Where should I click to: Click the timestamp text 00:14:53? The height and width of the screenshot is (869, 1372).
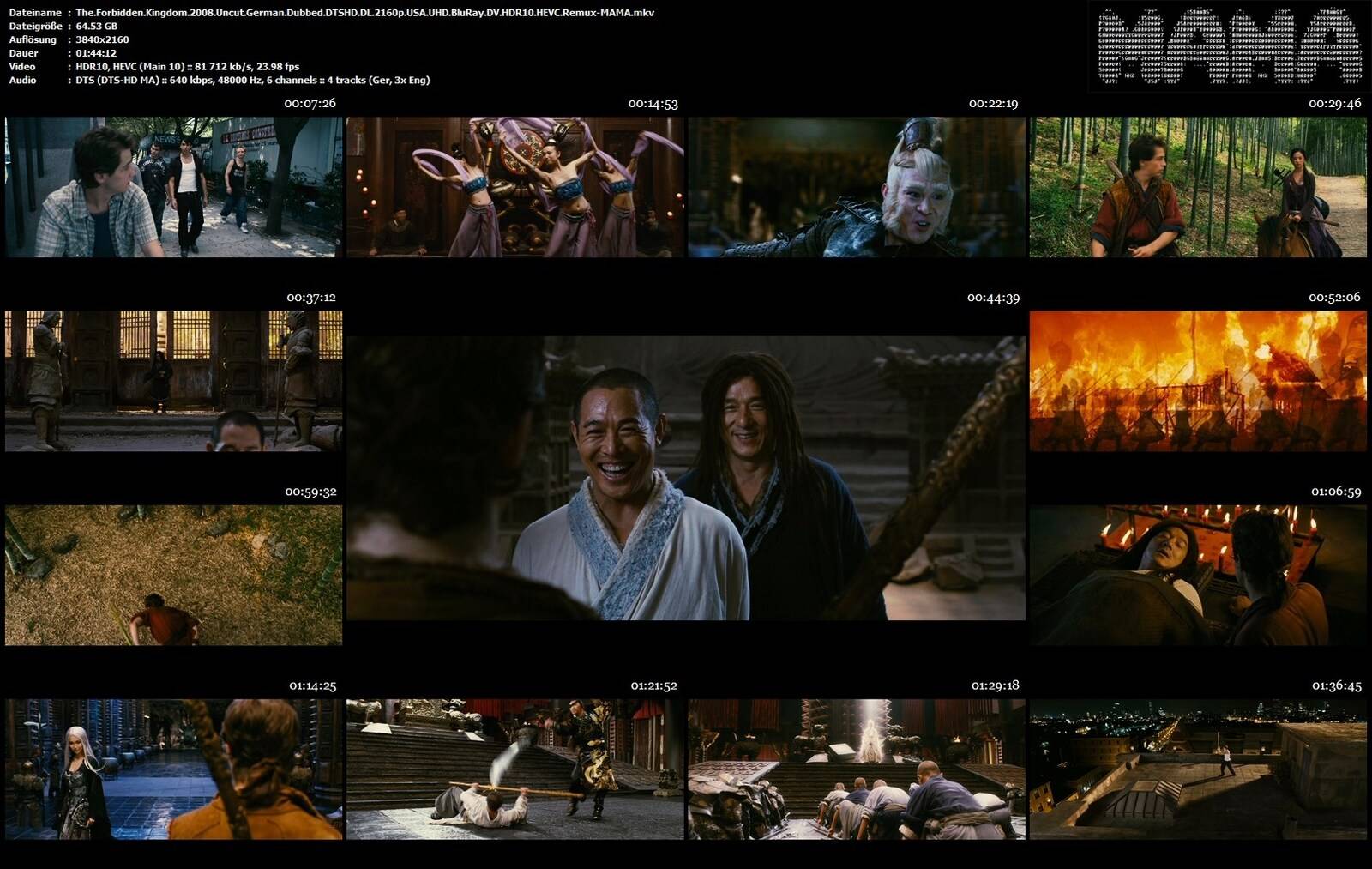click(653, 103)
